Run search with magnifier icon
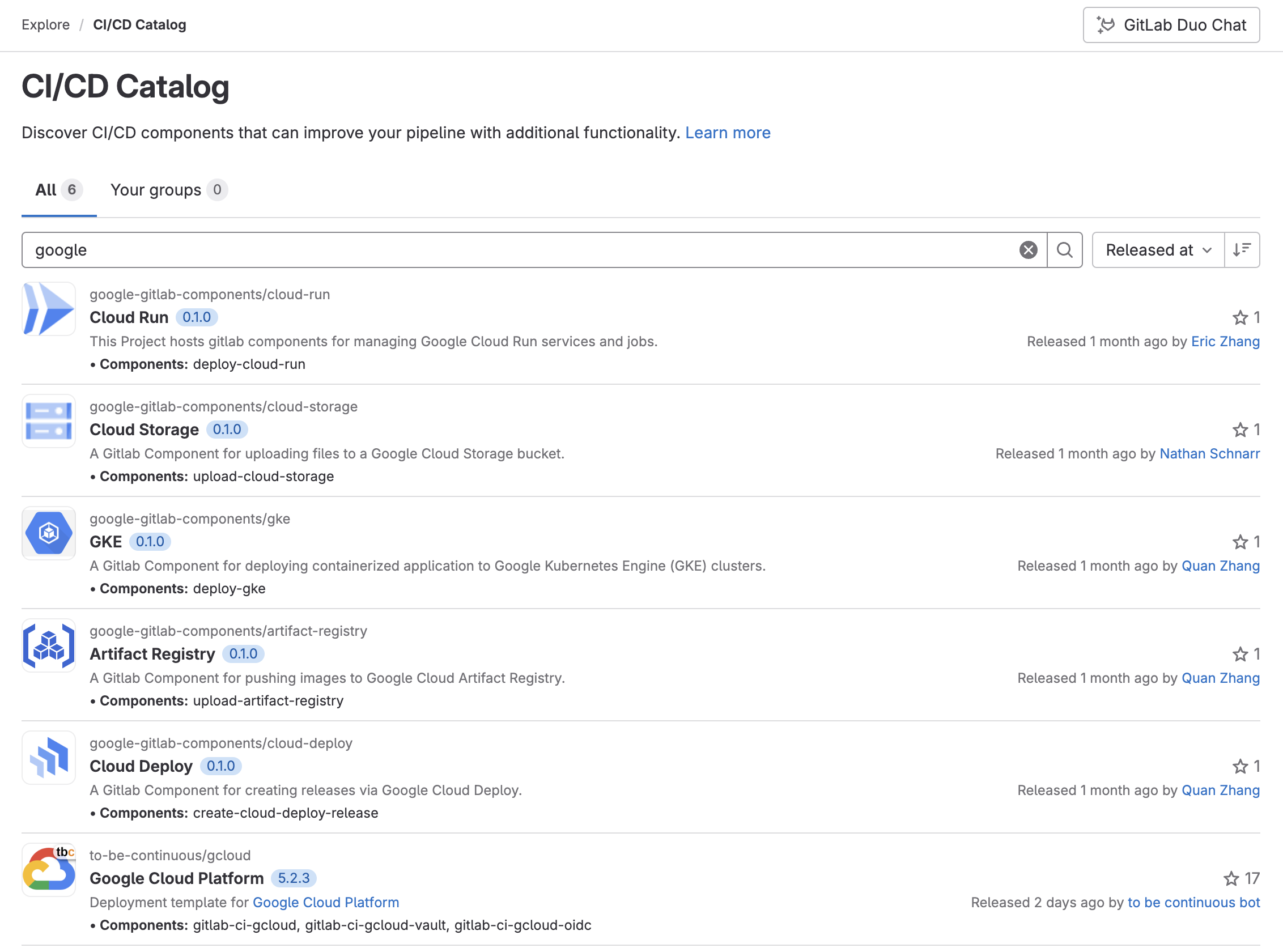This screenshot has width=1283, height=952. [1065, 250]
